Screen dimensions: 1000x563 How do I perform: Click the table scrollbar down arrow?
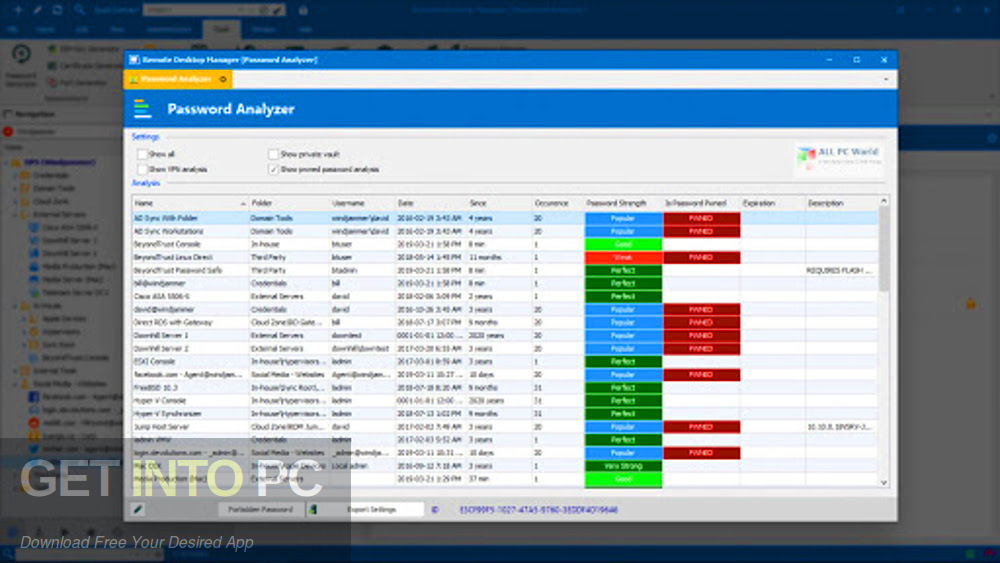(883, 483)
